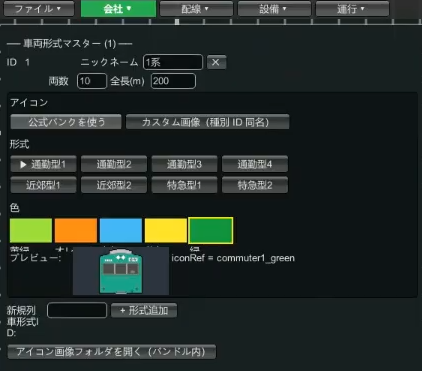Open アイコン画像フォルダを開く button
This screenshot has height=371, width=422.
coord(112,352)
